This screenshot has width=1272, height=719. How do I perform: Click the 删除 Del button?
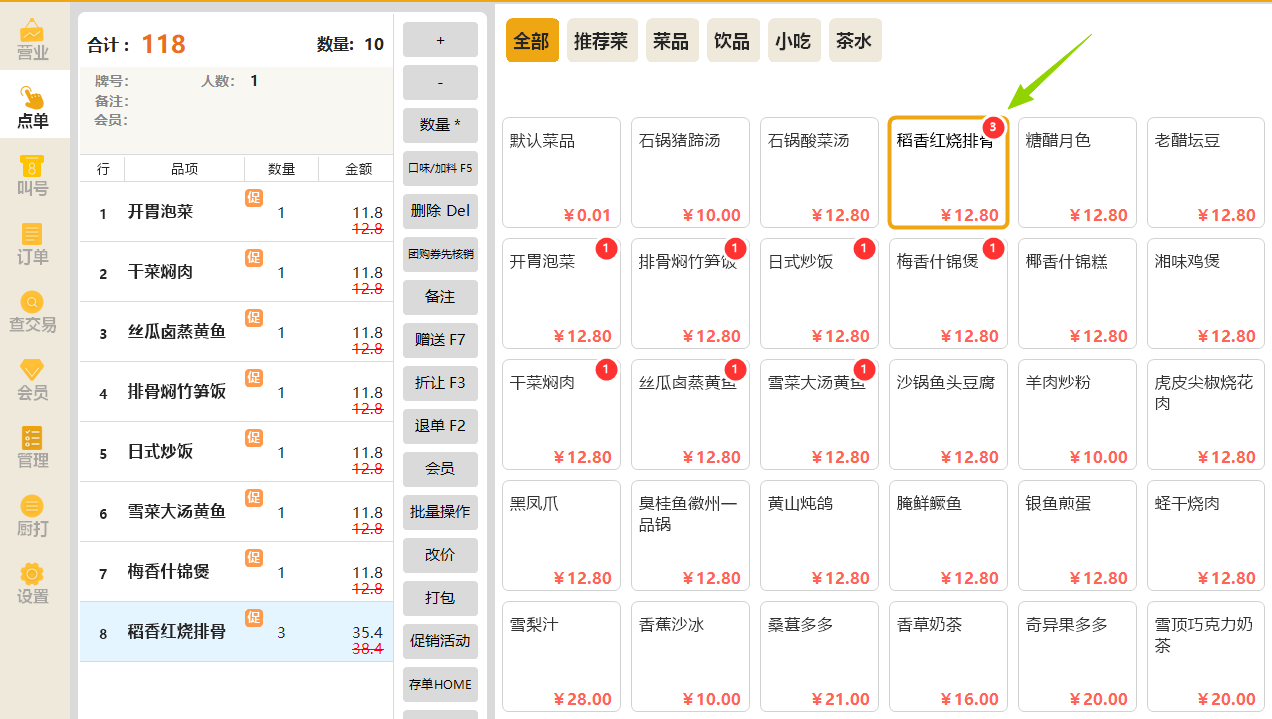pyautogui.click(x=440, y=211)
